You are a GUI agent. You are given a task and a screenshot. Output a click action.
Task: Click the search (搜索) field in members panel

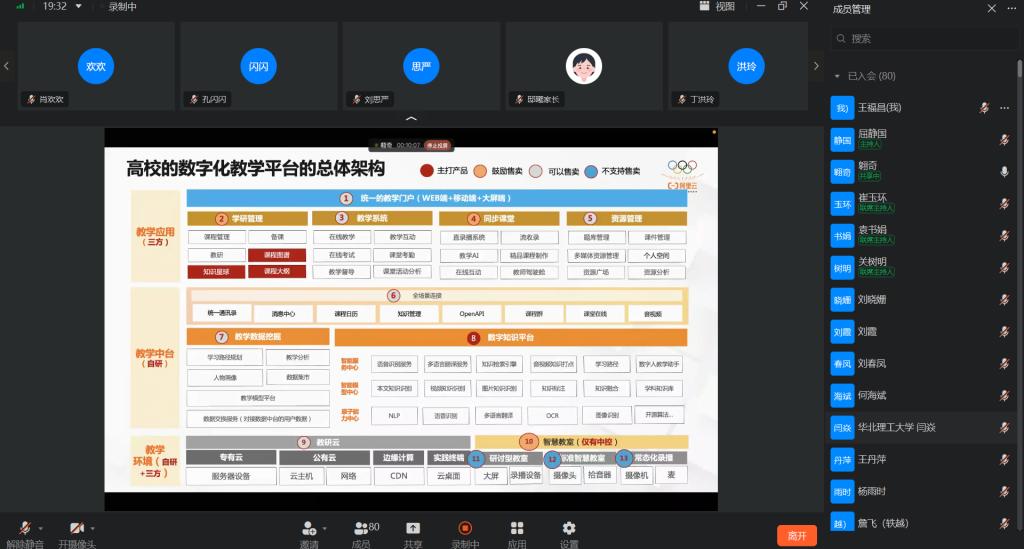click(923, 39)
